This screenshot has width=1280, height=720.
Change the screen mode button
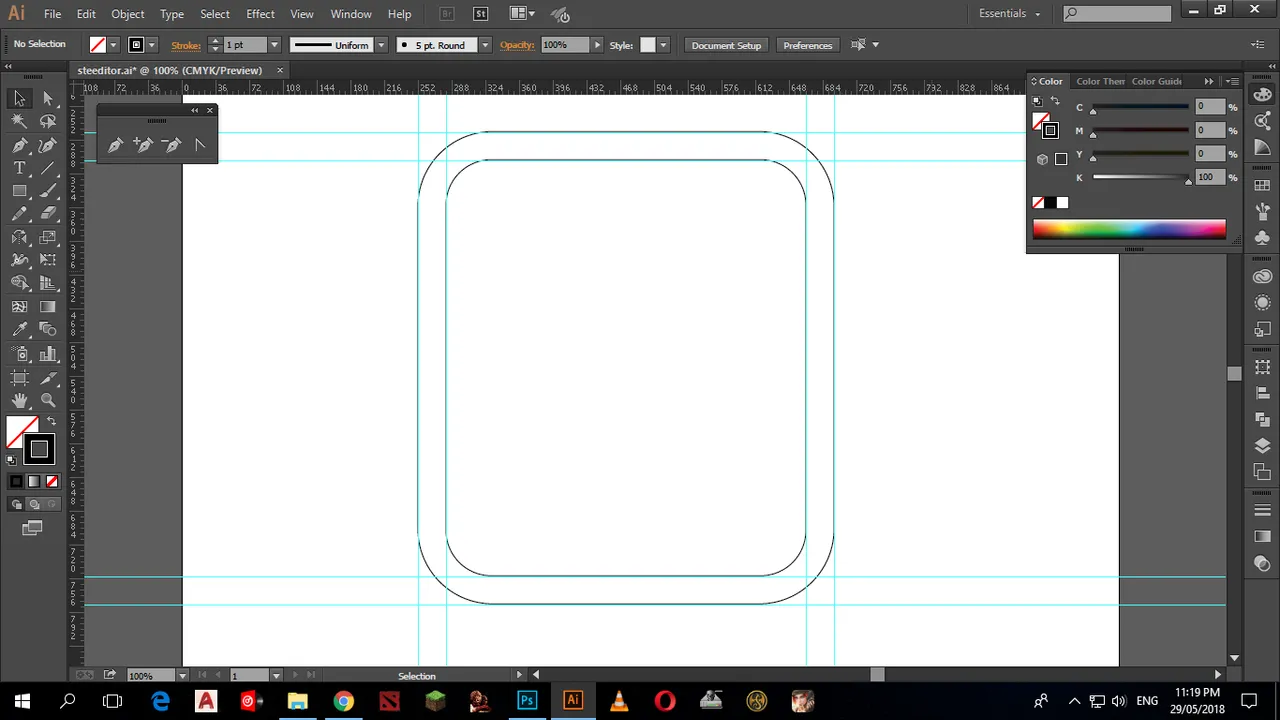pyautogui.click(x=33, y=527)
